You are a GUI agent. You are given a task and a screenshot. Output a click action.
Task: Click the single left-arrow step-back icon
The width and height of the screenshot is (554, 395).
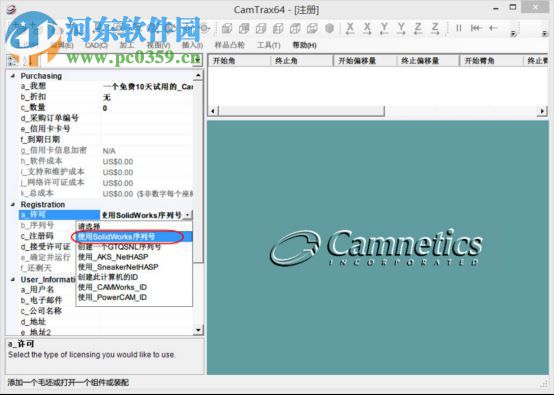(493, 28)
